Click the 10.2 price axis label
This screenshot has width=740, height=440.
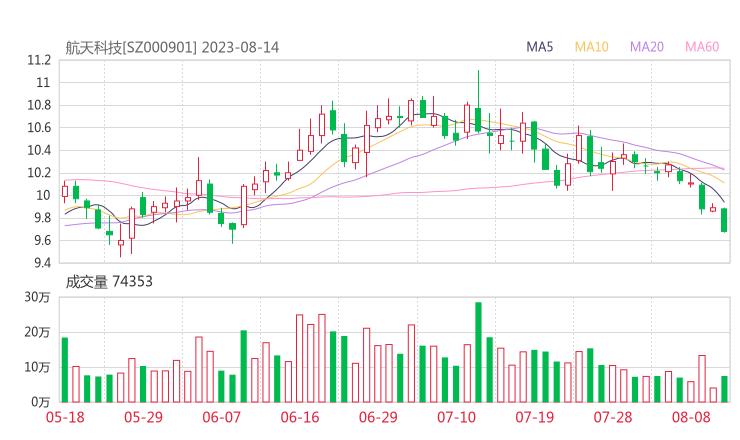tap(39, 173)
